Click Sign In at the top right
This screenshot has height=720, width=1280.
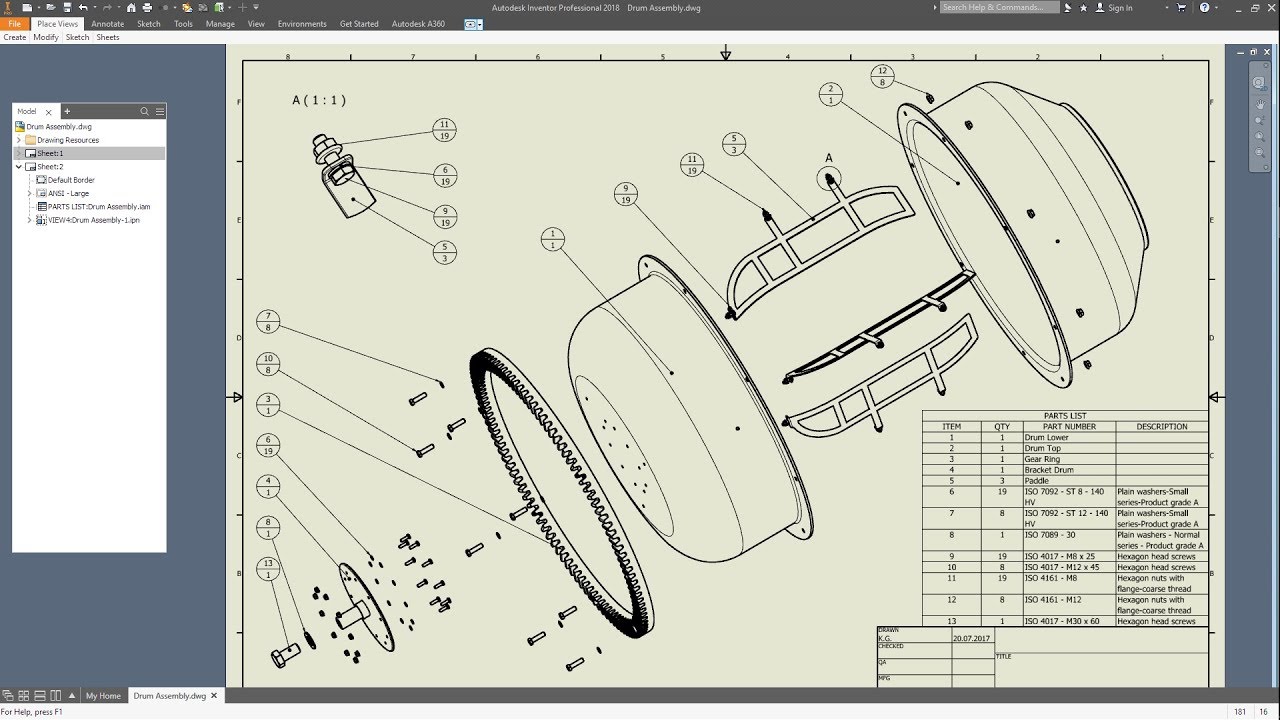click(x=1118, y=7)
